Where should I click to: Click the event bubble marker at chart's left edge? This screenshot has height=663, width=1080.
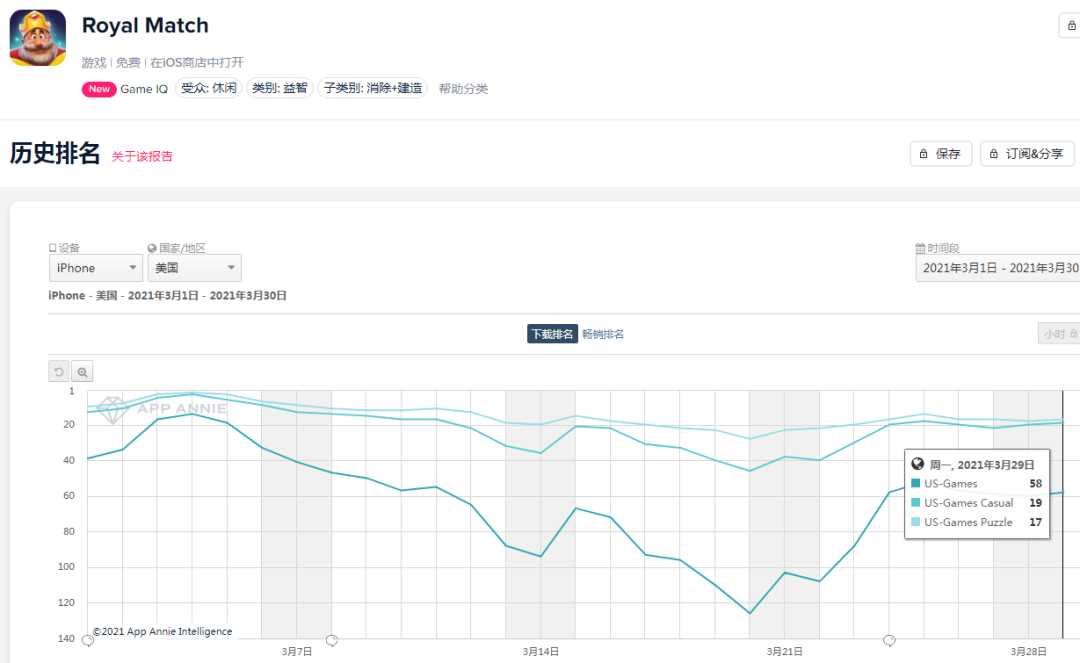pyautogui.click(x=87, y=640)
